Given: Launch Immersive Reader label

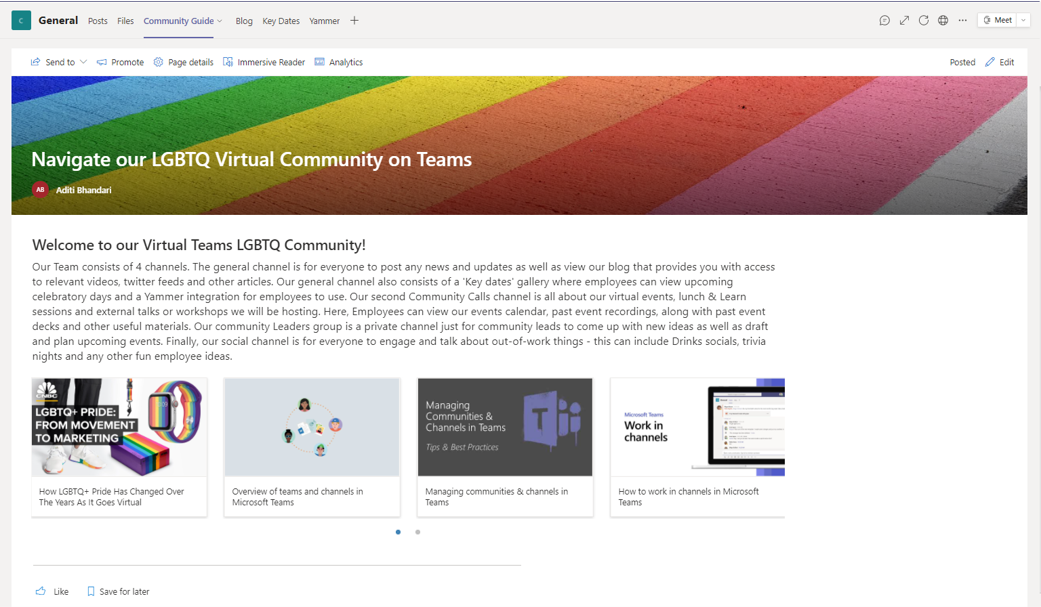Looking at the screenshot, I should click(271, 62).
